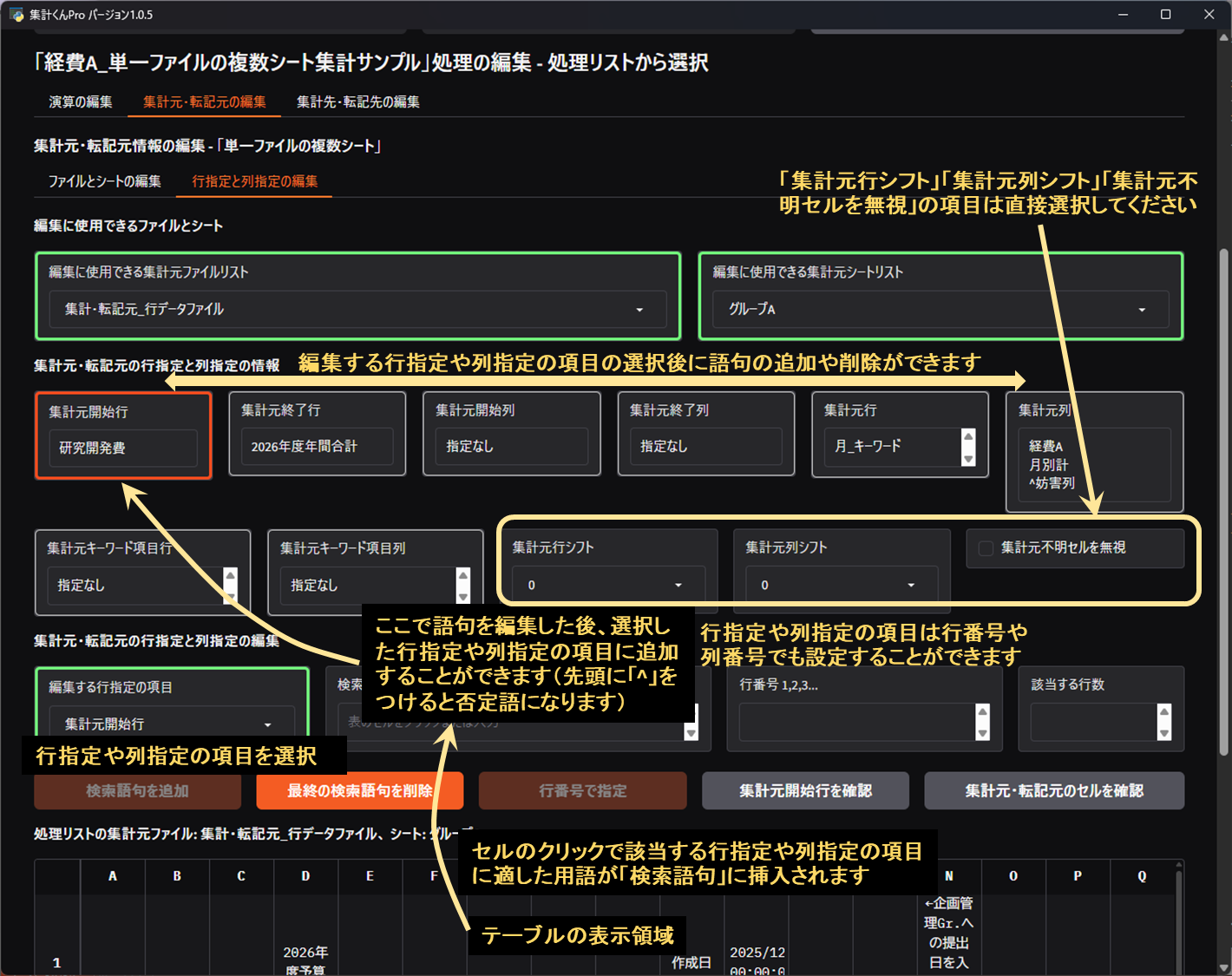Click 集計元開始列 field 指定なし

[x=512, y=446]
